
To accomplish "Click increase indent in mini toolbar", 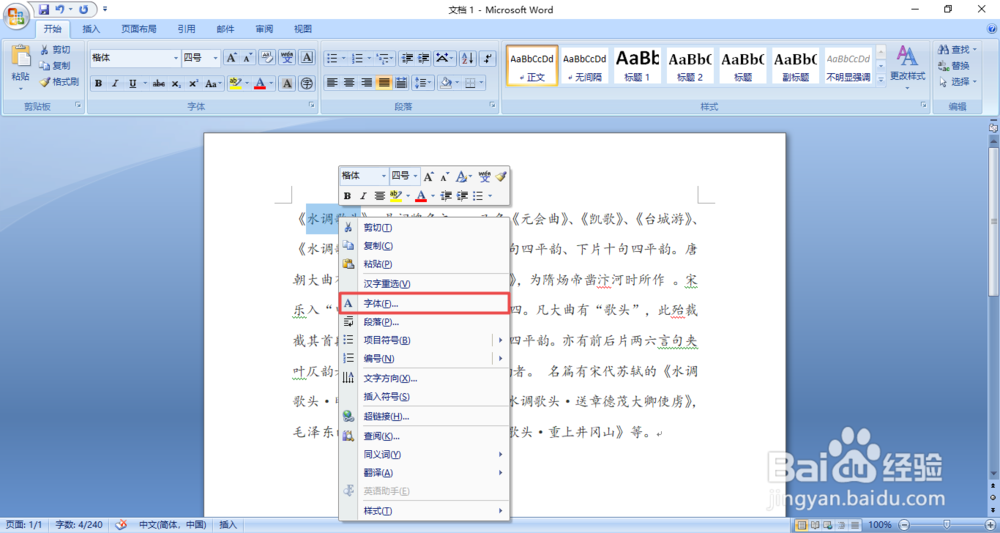I will pos(462,196).
